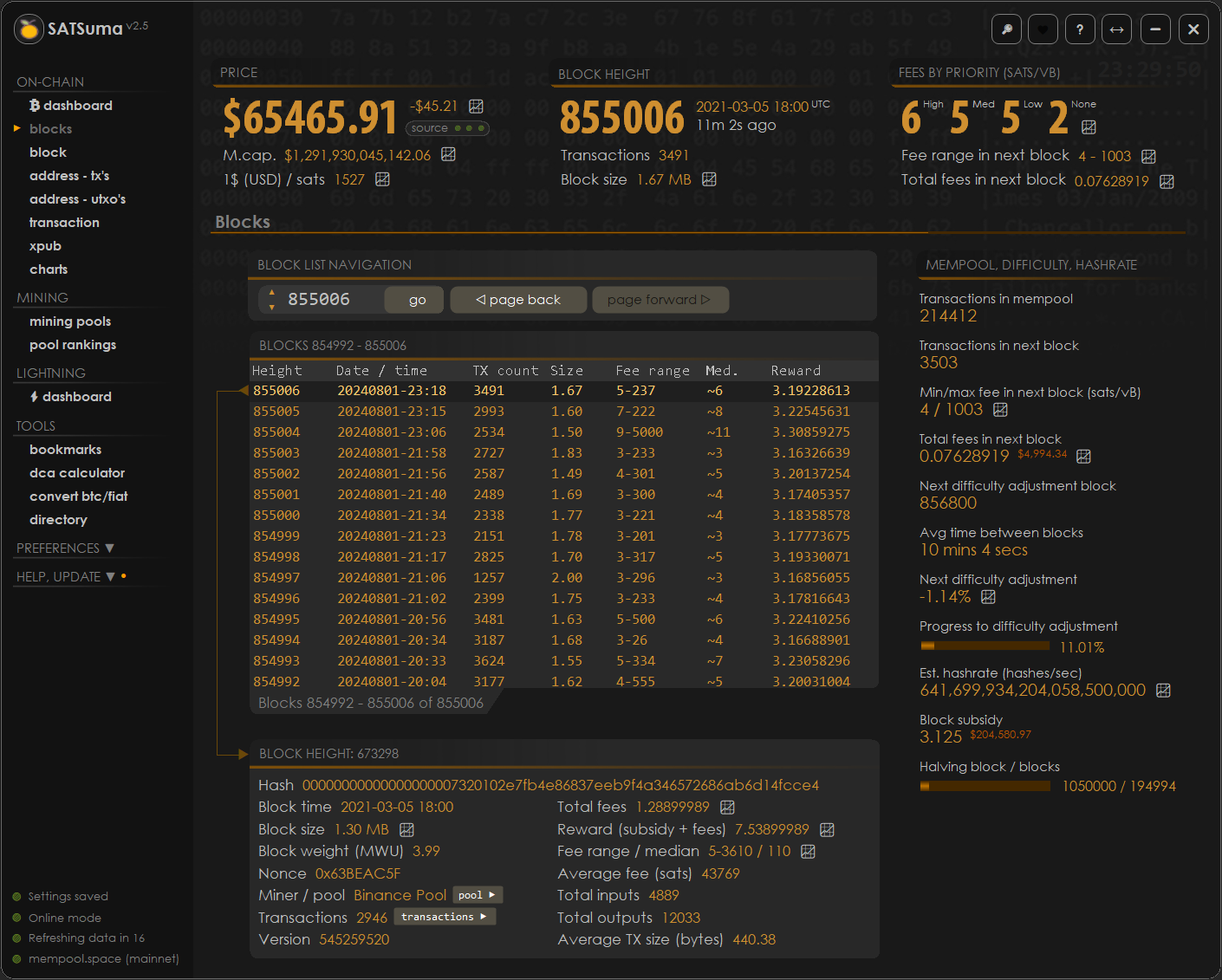The height and width of the screenshot is (980, 1222).
Task: Open the price change chart icon
Action: point(476,106)
